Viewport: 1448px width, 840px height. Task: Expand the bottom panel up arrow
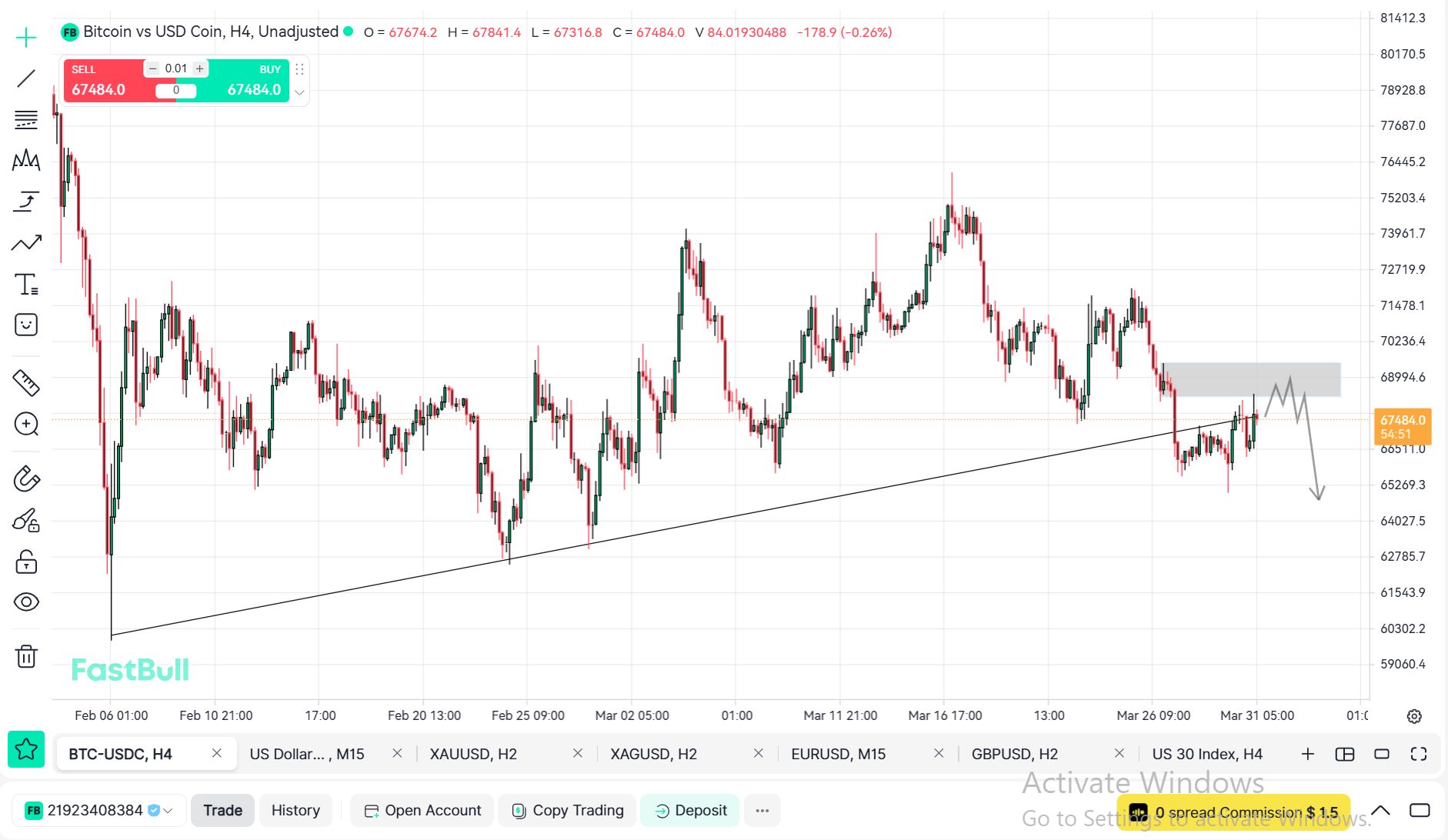coord(1380,810)
